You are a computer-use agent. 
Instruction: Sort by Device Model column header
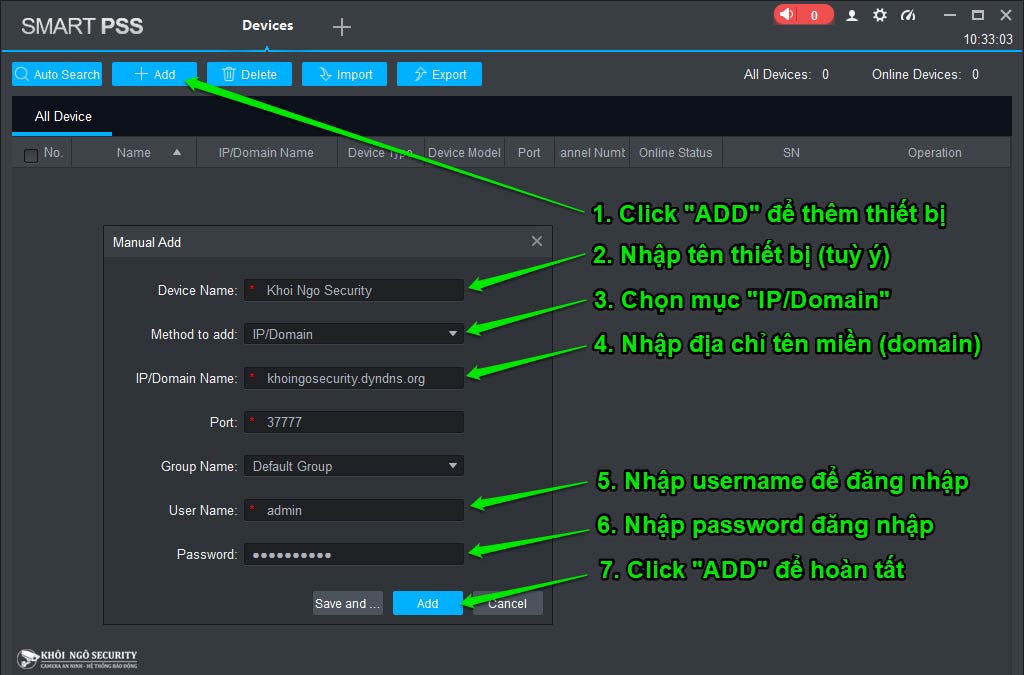[x=464, y=153]
